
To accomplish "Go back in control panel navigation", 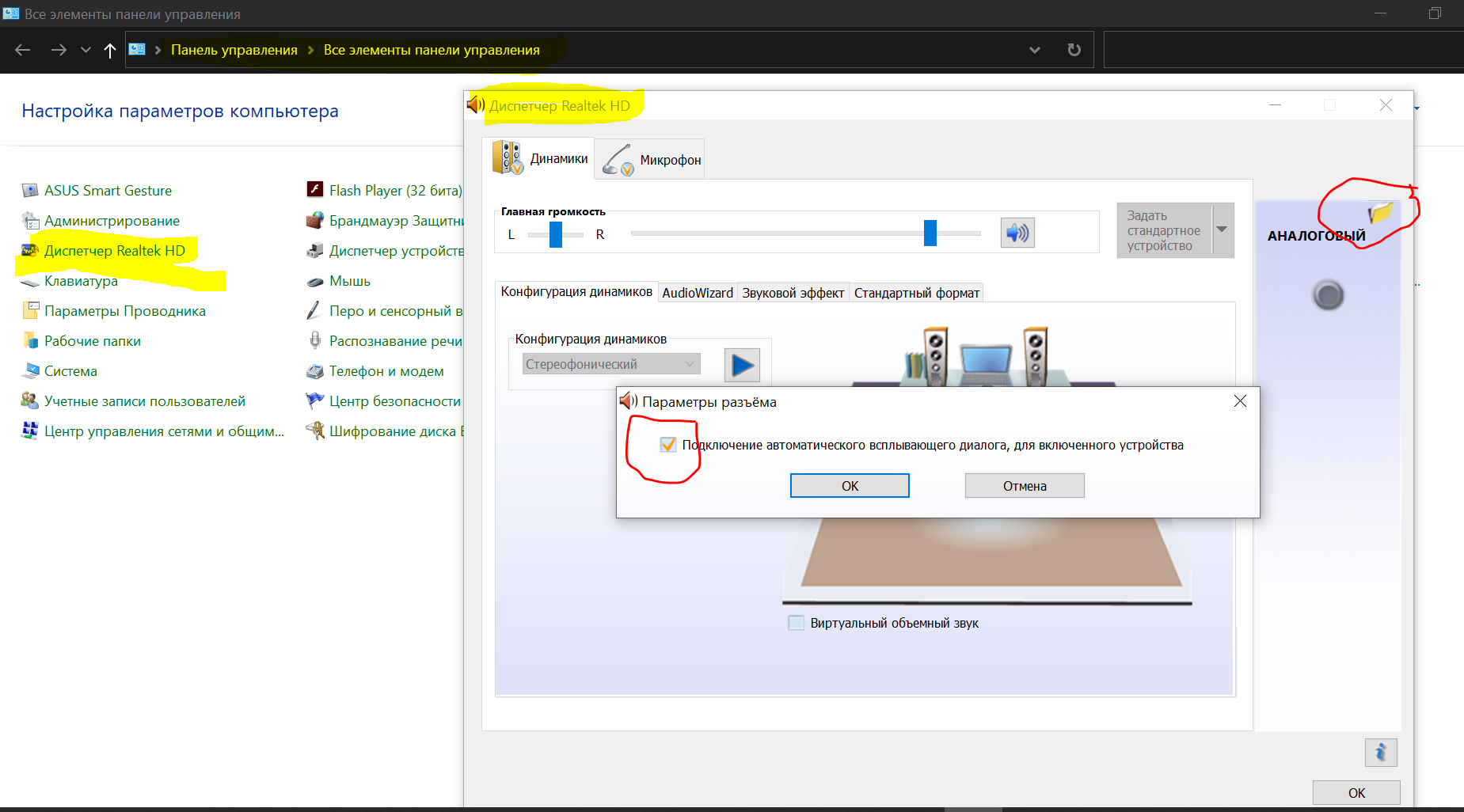I will click(23, 50).
